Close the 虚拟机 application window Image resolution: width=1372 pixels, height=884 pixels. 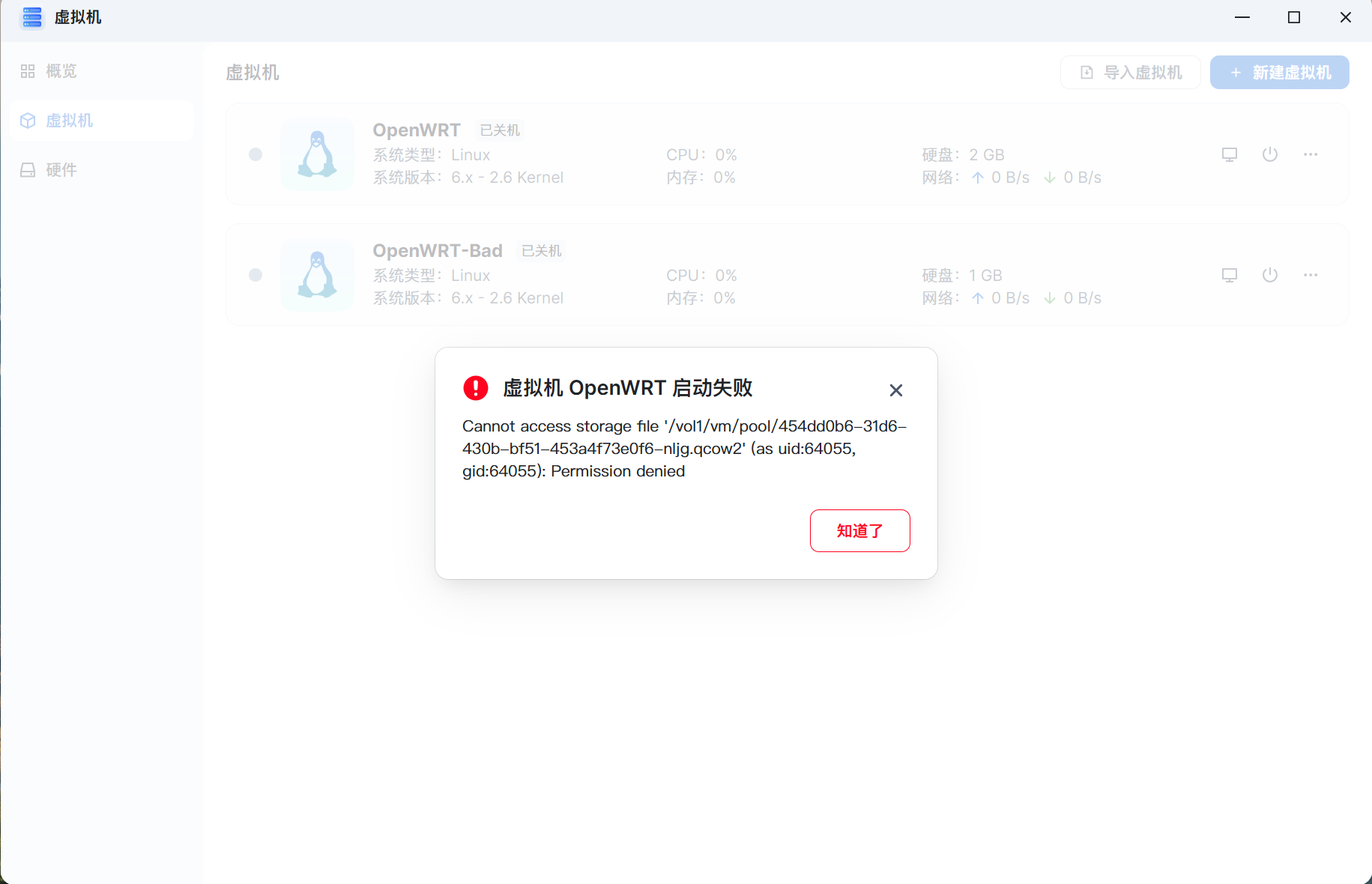click(x=1346, y=17)
